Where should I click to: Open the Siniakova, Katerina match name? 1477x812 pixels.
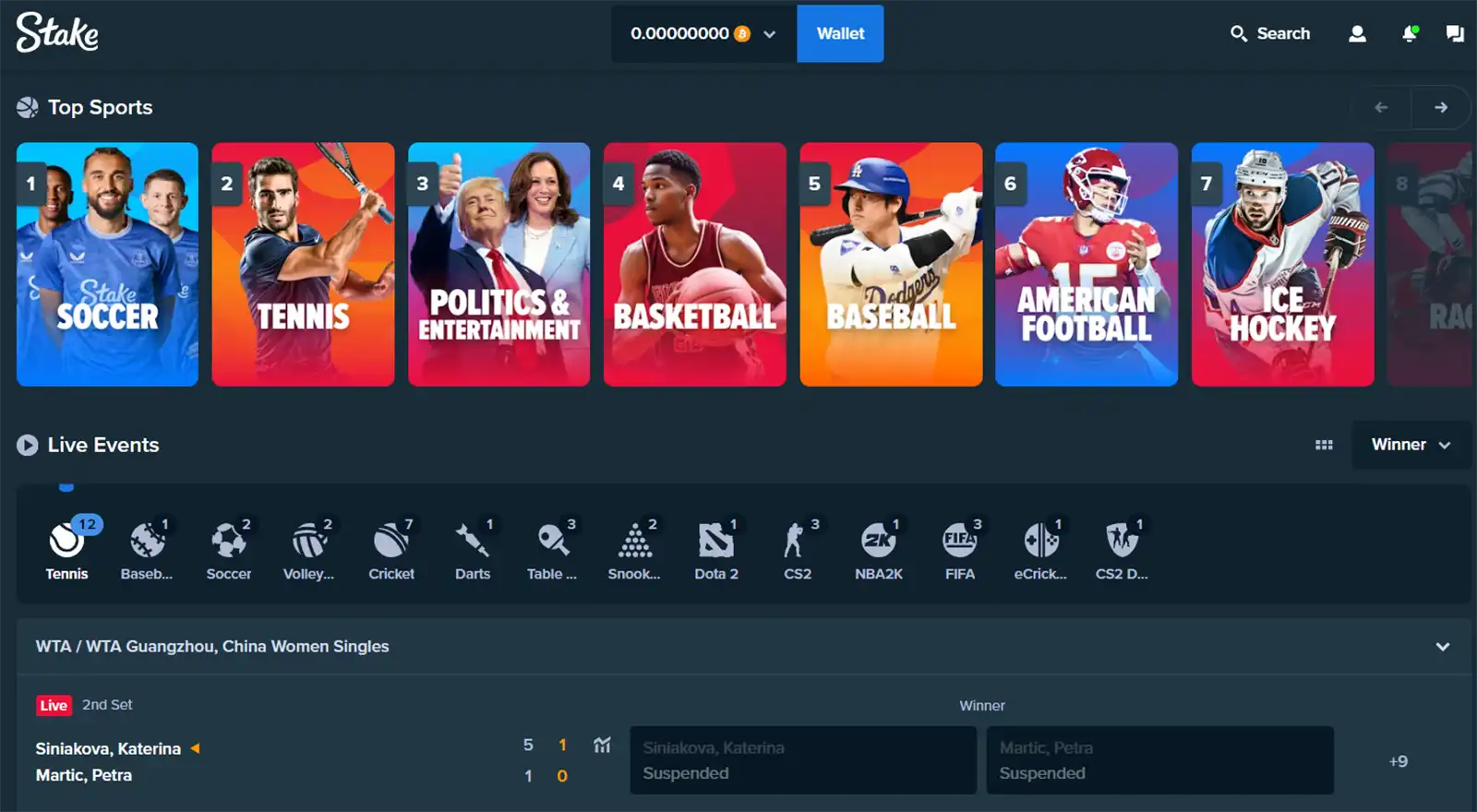coord(108,748)
